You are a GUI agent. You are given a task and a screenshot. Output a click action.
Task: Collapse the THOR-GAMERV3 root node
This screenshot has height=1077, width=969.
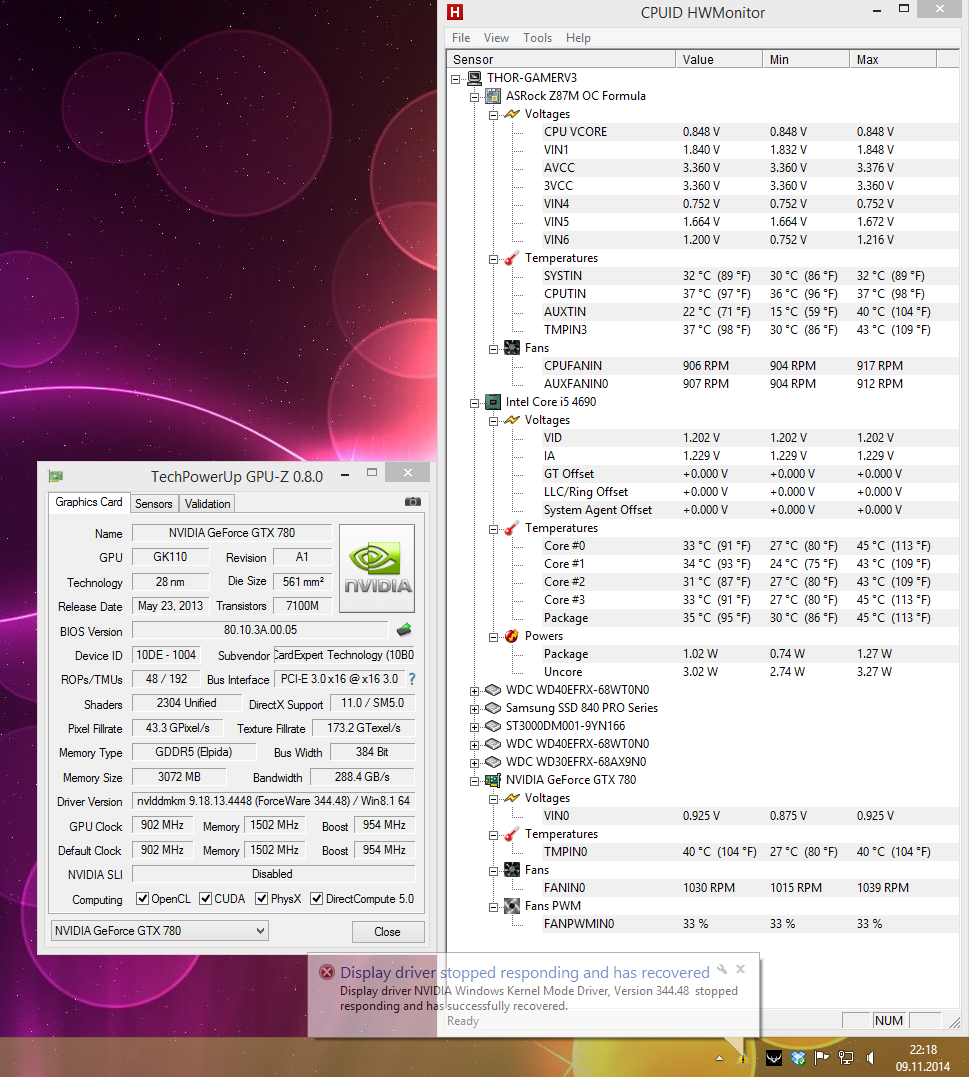pos(455,79)
